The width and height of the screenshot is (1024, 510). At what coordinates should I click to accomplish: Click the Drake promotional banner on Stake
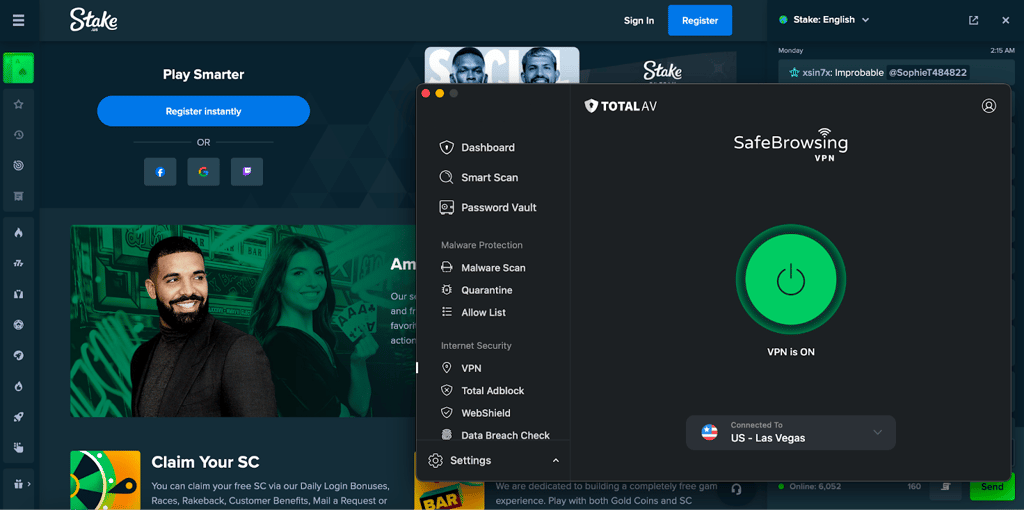pyautogui.click(x=243, y=321)
